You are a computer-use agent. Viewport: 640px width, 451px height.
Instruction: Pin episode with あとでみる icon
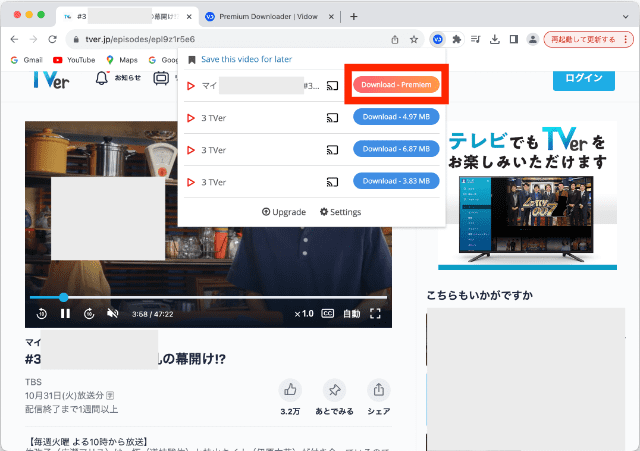334,390
